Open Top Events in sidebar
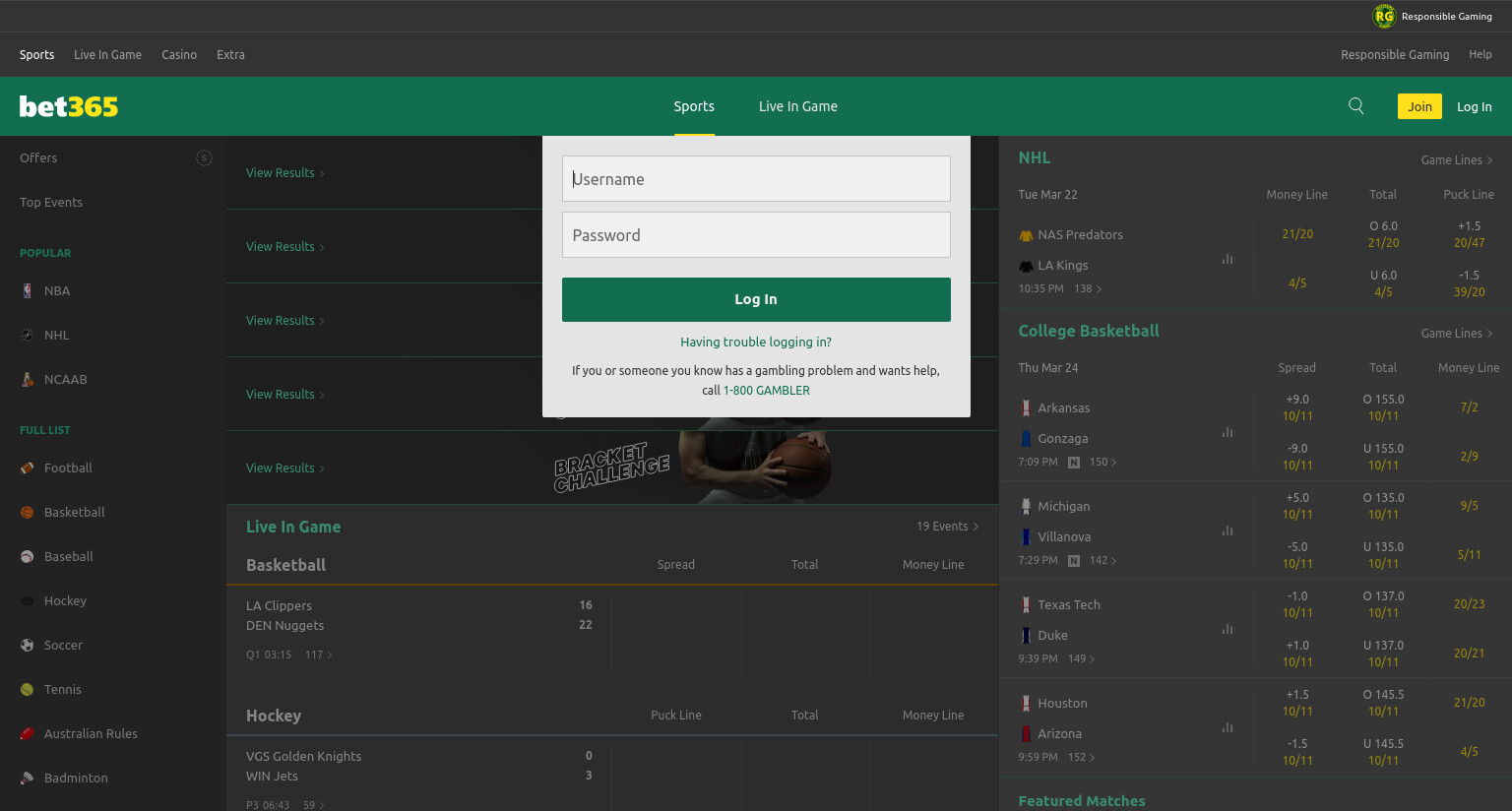The height and width of the screenshot is (811, 1512). tap(51, 202)
